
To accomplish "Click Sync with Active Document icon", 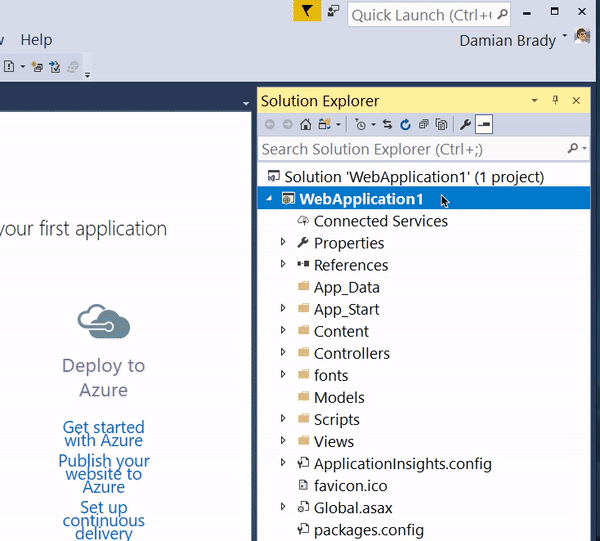I will pyautogui.click(x=387, y=124).
